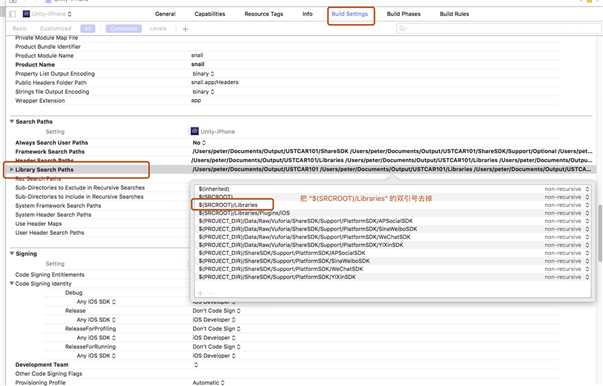Viewport: 603px width, 386px height.
Task: Select the Public Headers Folder Path row
Action: pyautogui.click(x=51, y=83)
